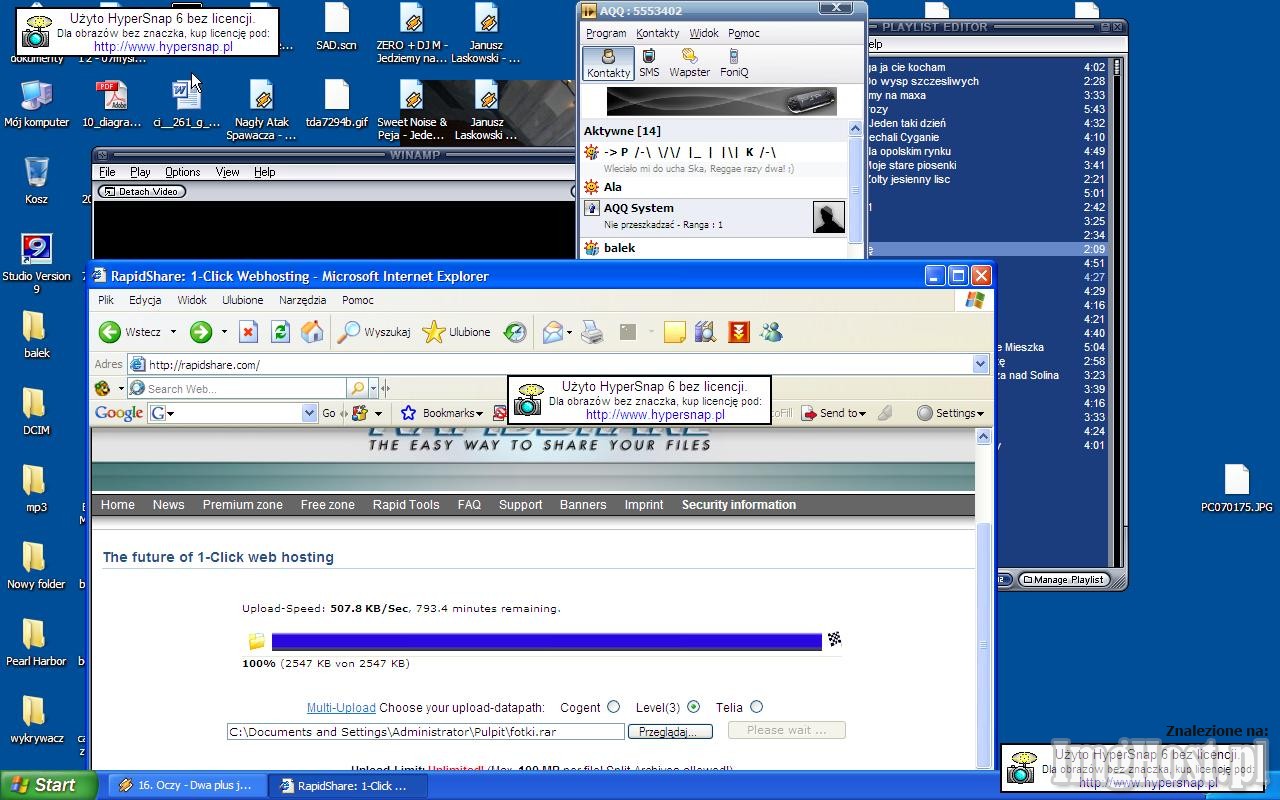Image resolution: width=1280 pixels, height=800 pixels.
Task: Collapse the Aktywne [14] contact group
Action: coord(621,131)
